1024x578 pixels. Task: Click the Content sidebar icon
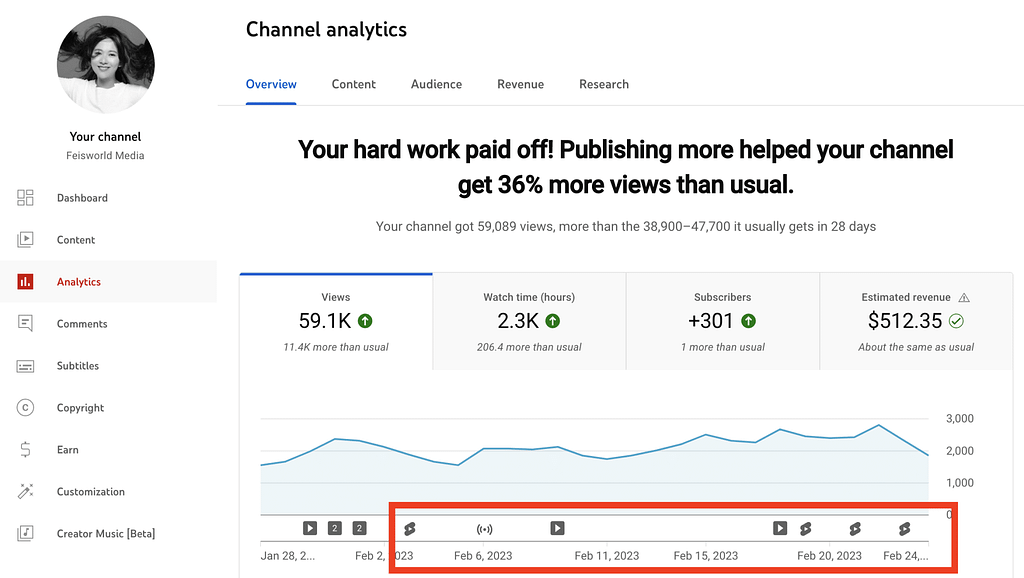click(26, 240)
